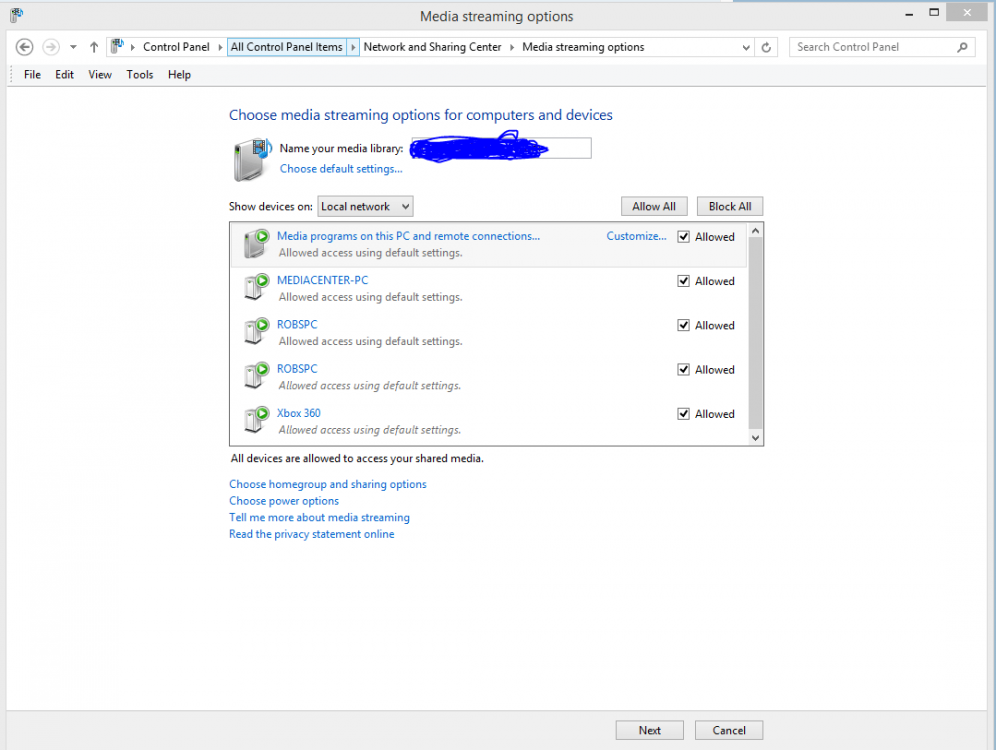Click the first ROBSPC device icon
Viewport: 996px width, 750px height.
coord(255,331)
